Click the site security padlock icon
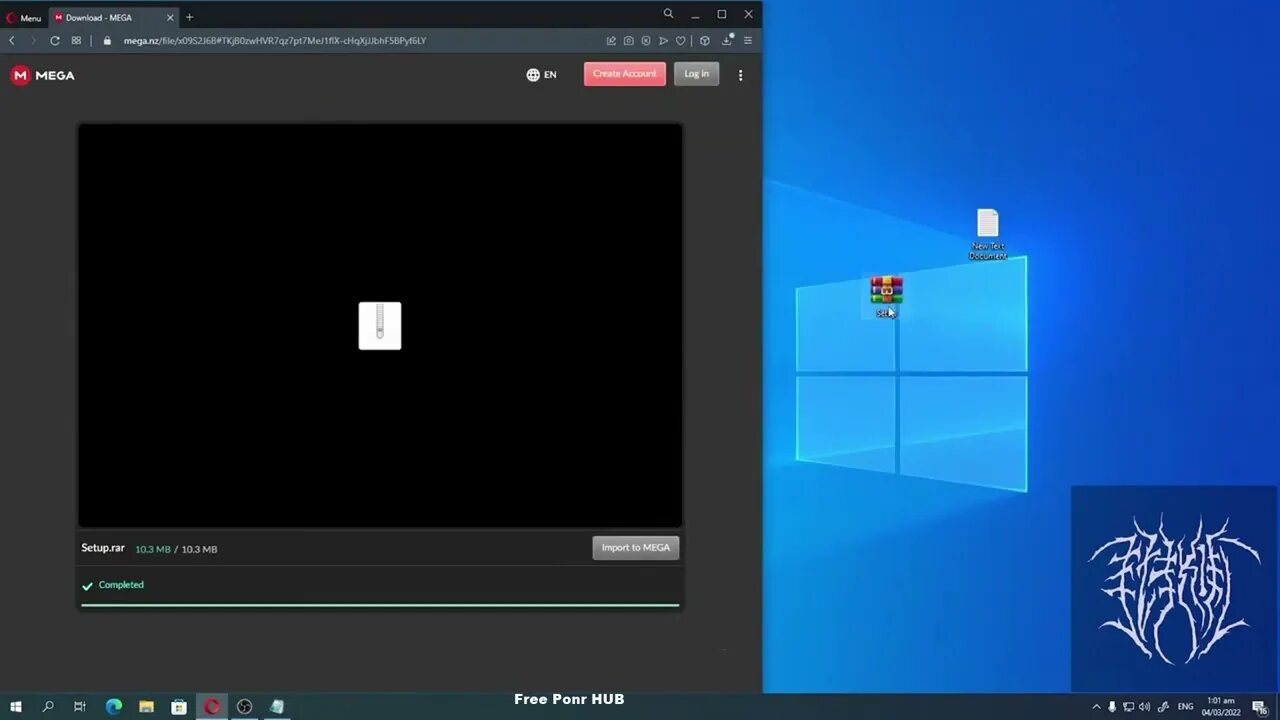 click(108, 41)
